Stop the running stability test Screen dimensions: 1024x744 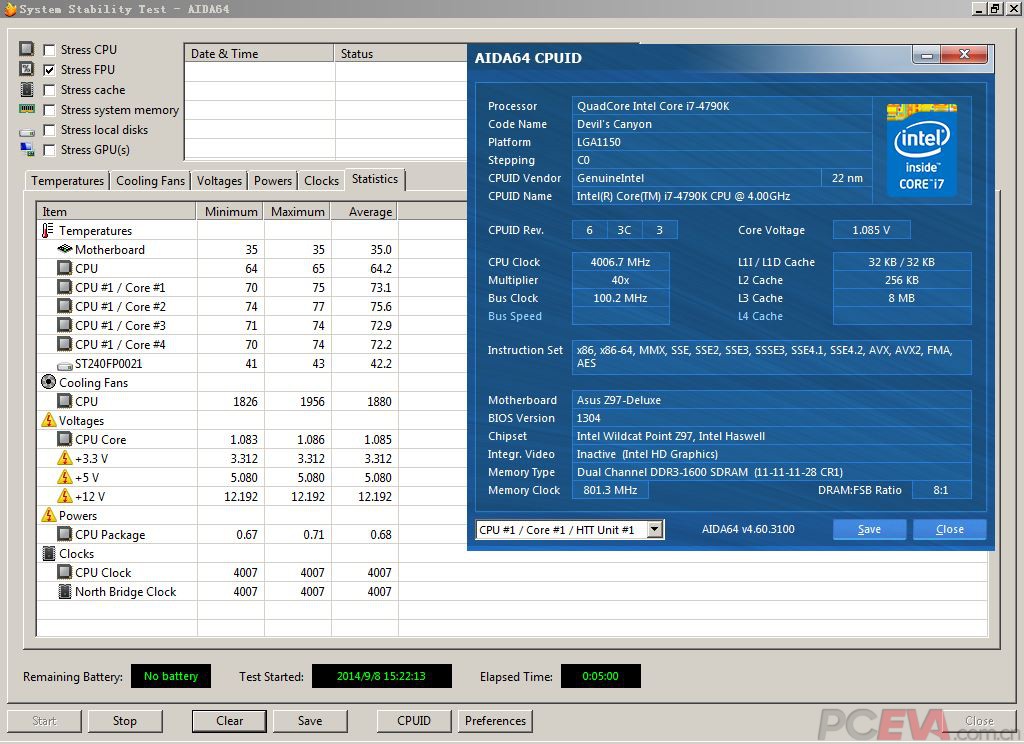tap(124, 721)
